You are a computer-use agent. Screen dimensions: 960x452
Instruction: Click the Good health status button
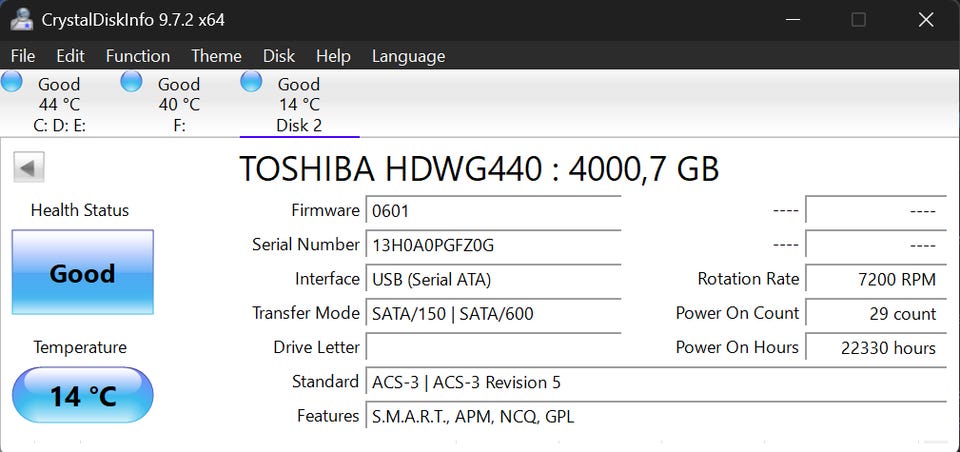point(82,273)
